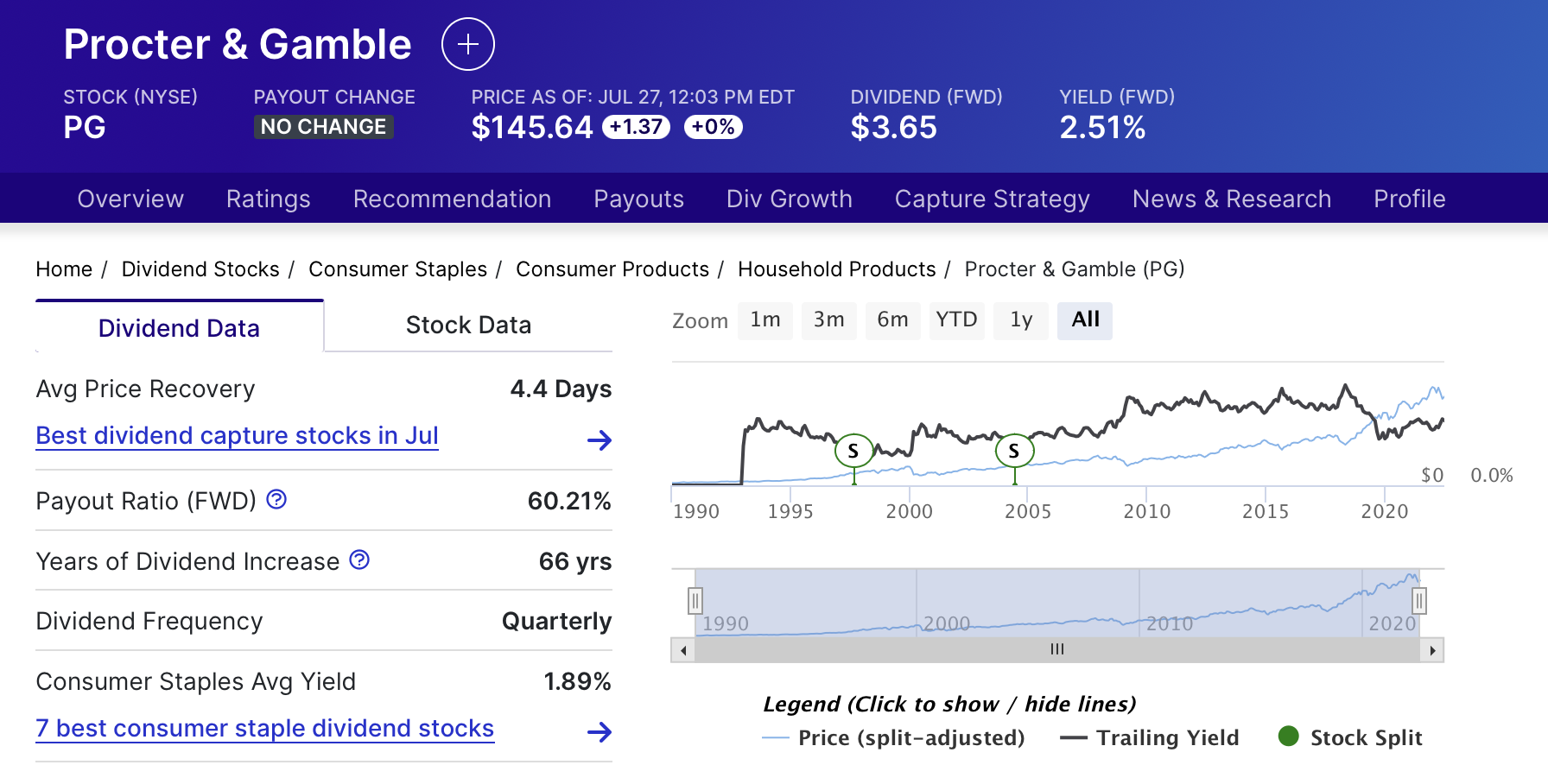Viewport: 1548px width, 784px height.
Task: Toggle the Price (split-adjusted) legend line
Action: (x=894, y=738)
